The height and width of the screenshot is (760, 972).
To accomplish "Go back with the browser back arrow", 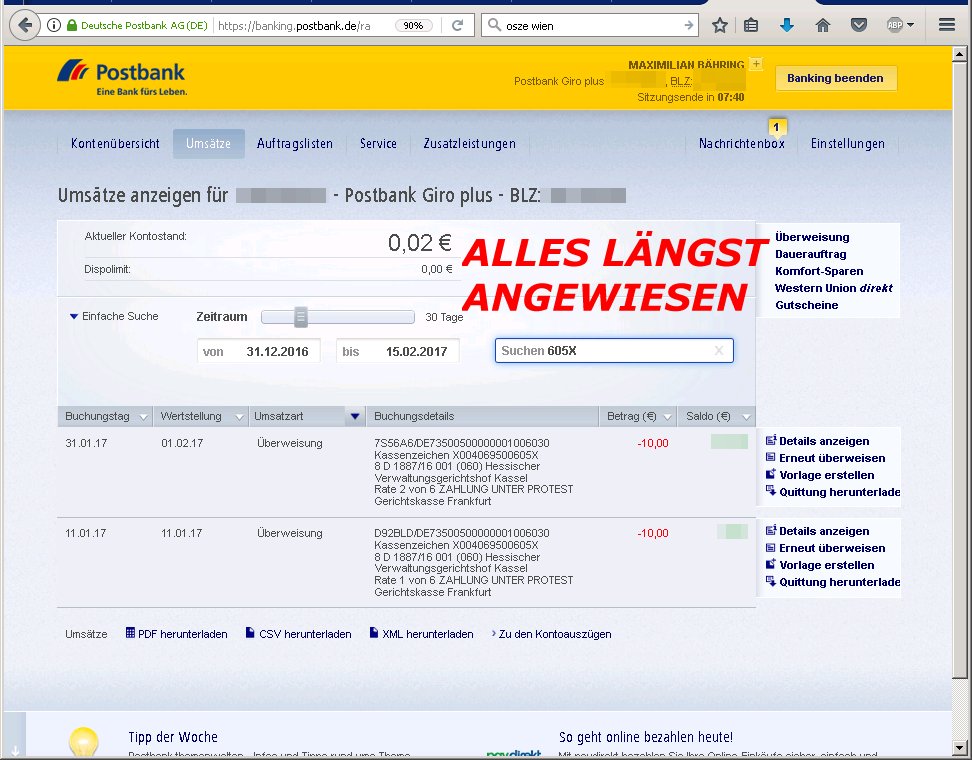I will coord(25,25).
